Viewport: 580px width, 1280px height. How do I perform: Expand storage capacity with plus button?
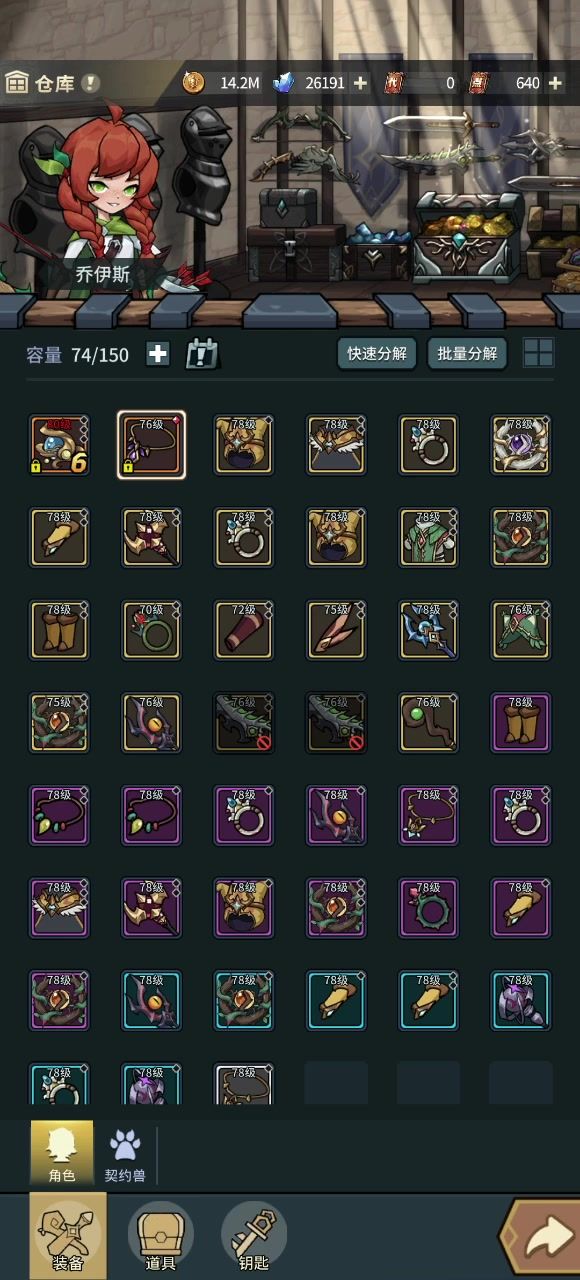[x=157, y=354]
